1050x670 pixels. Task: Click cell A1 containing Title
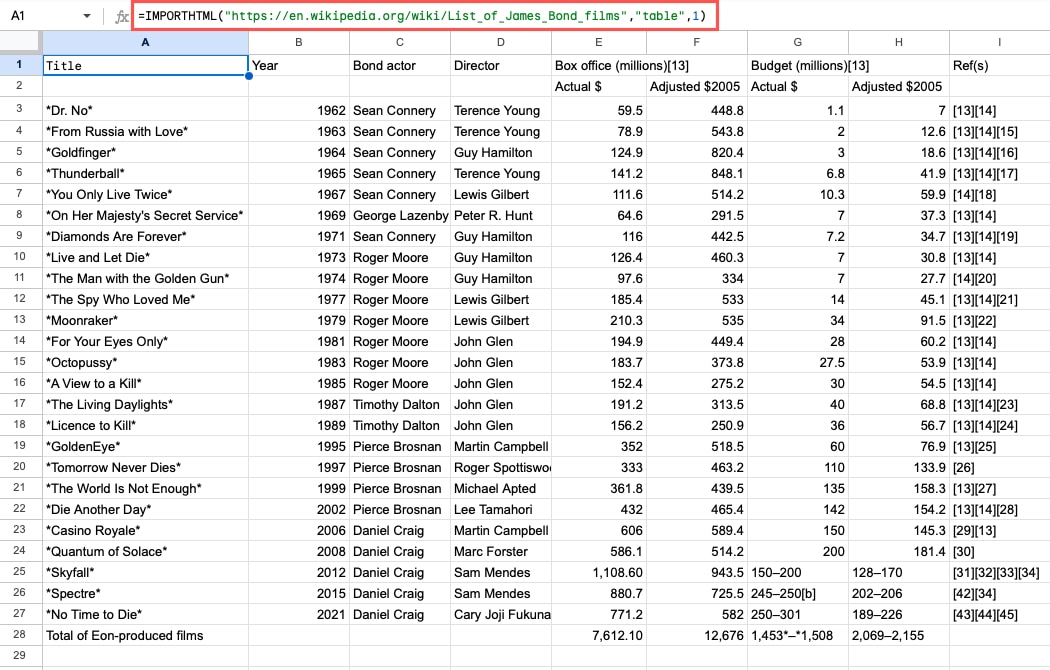(145, 65)
